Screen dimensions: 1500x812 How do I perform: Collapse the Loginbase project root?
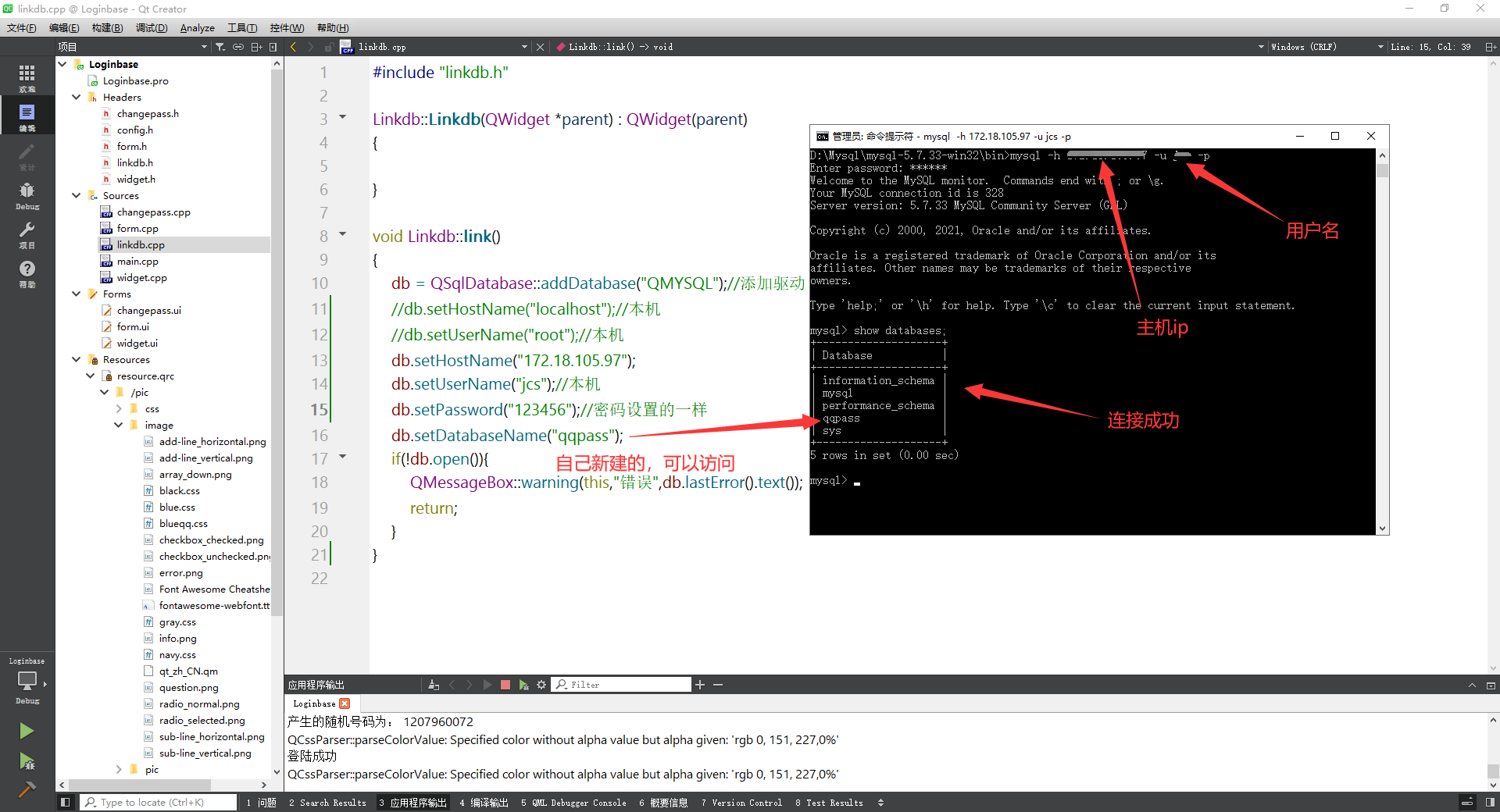[x=62, y=64]
